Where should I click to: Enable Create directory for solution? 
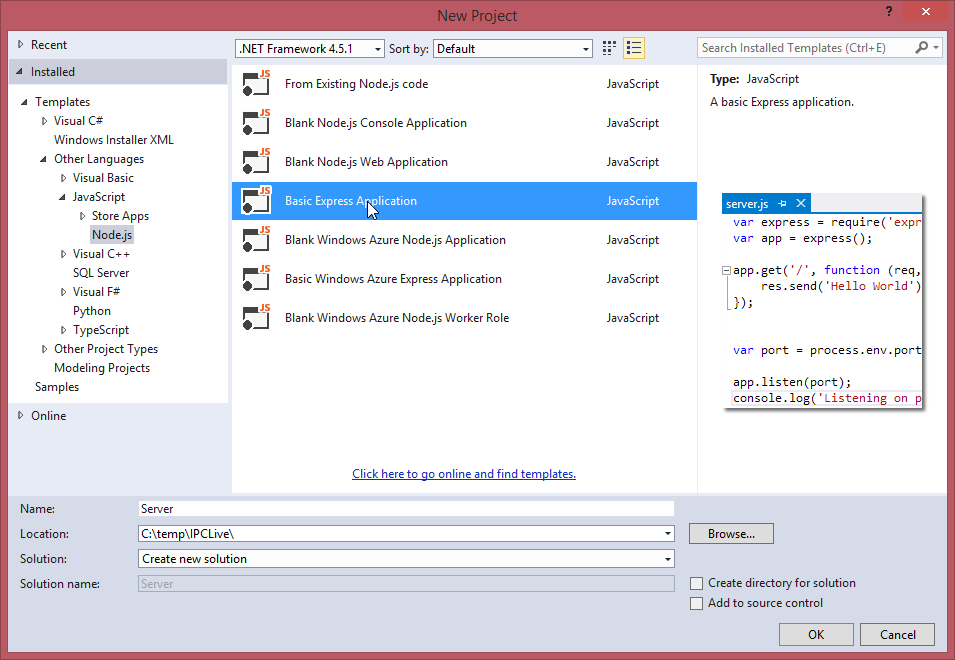click(696, 583)
